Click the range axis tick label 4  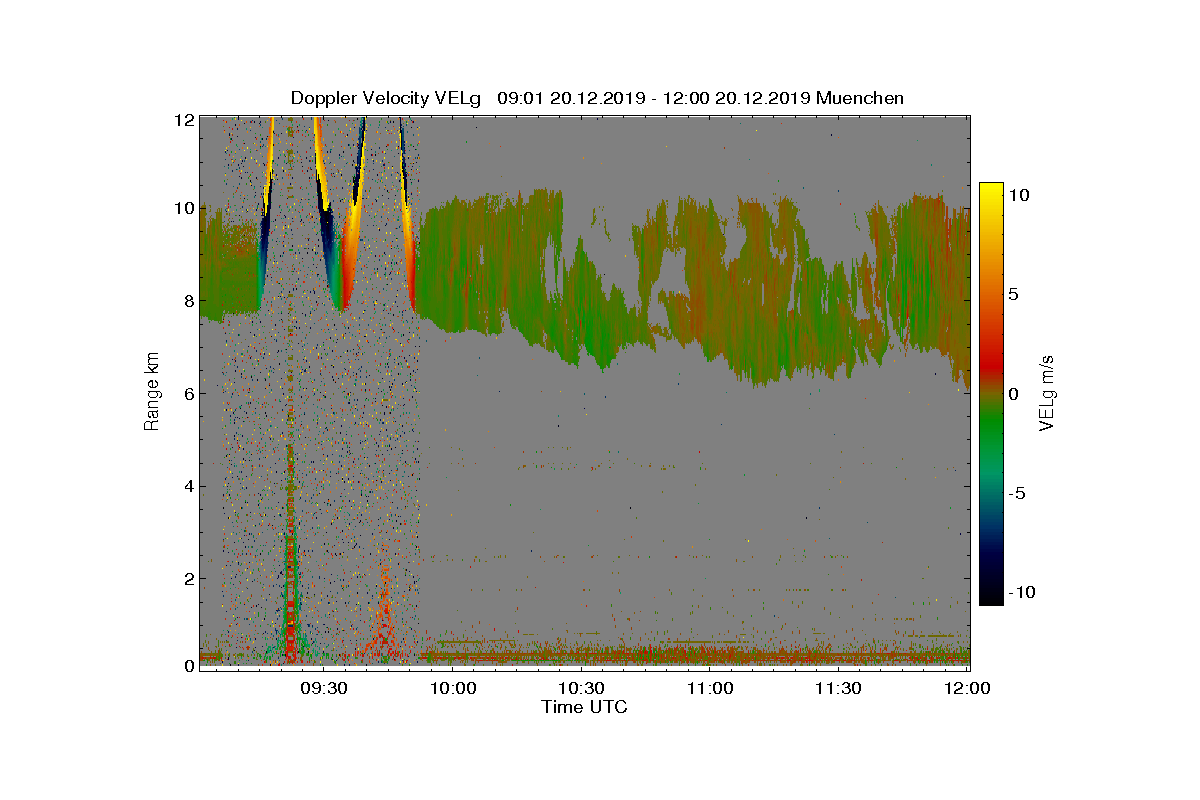pos(187,485)
